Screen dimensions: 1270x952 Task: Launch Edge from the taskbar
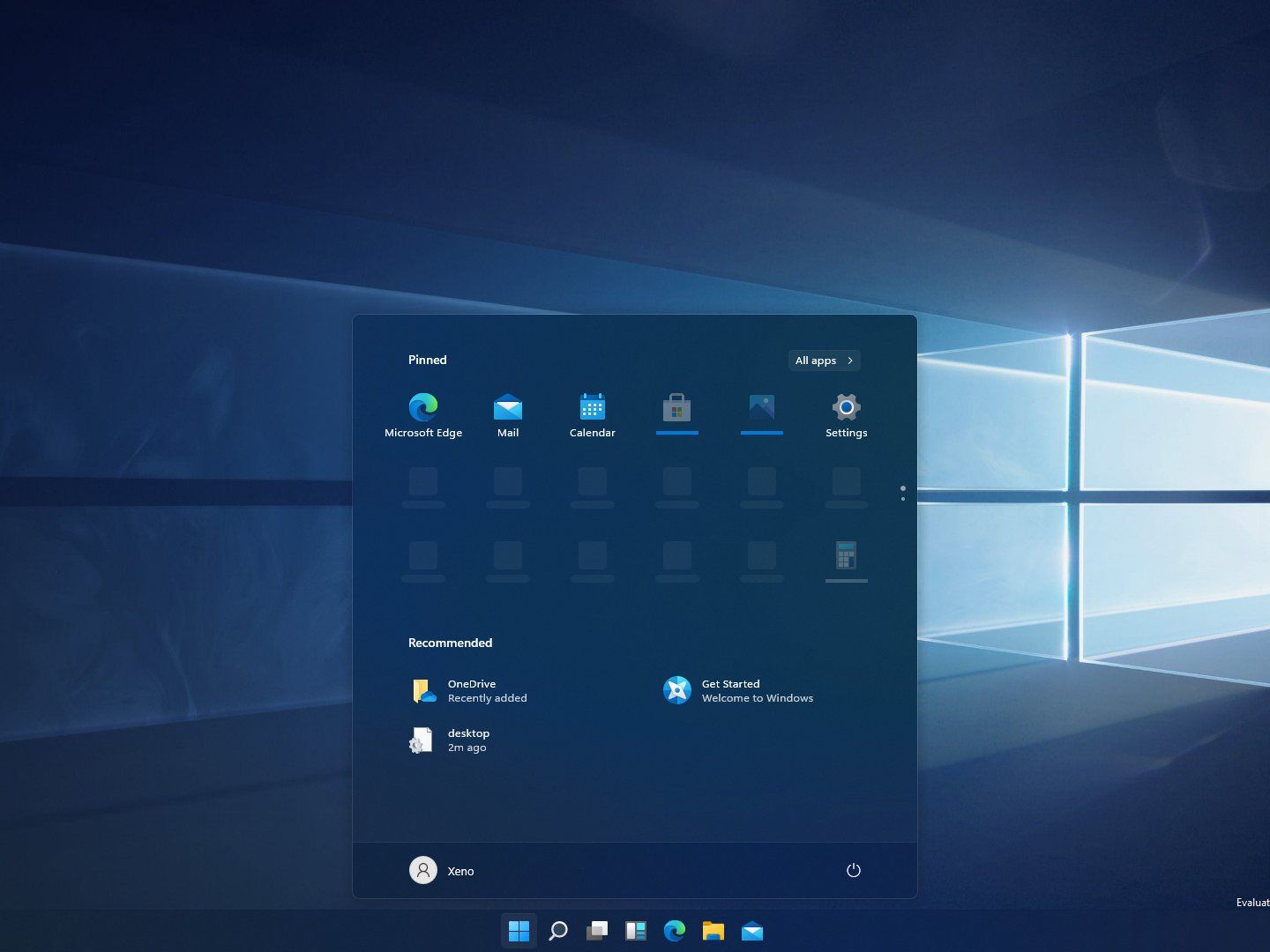tap(675, 930)
